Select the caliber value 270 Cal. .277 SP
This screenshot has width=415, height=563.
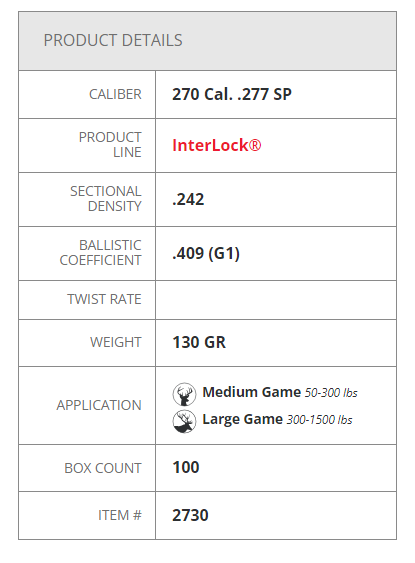232,94
